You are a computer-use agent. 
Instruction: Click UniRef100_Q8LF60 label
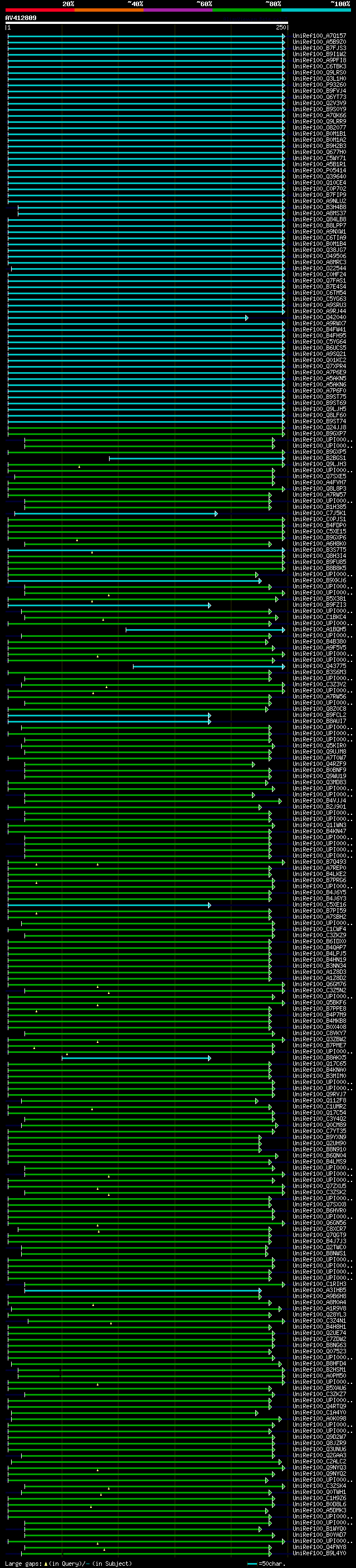pyautogui.click(x=319, y=415)
